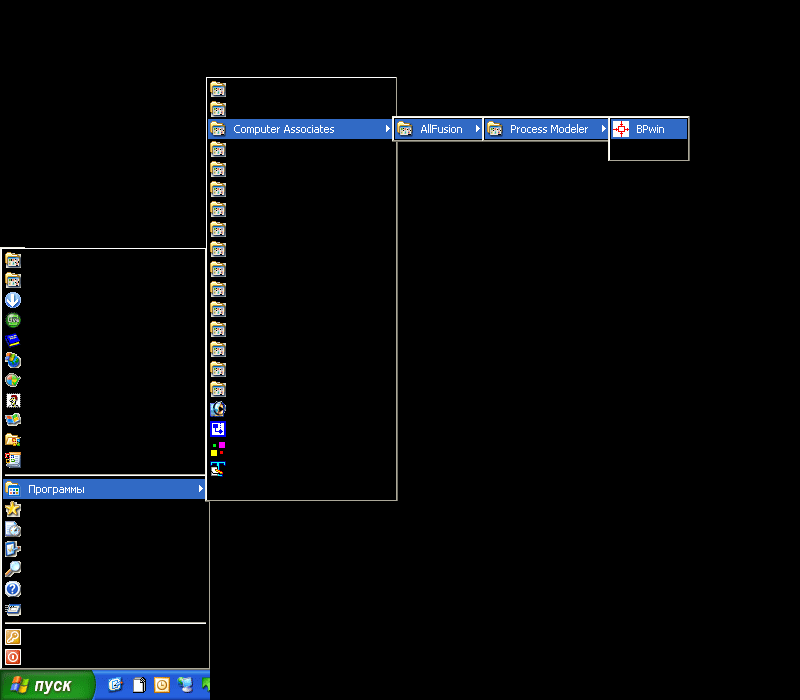Viewport: 800px width, 700px height.
Task: Open the postage stamp bird icon entry
Action: coord(13,400)
